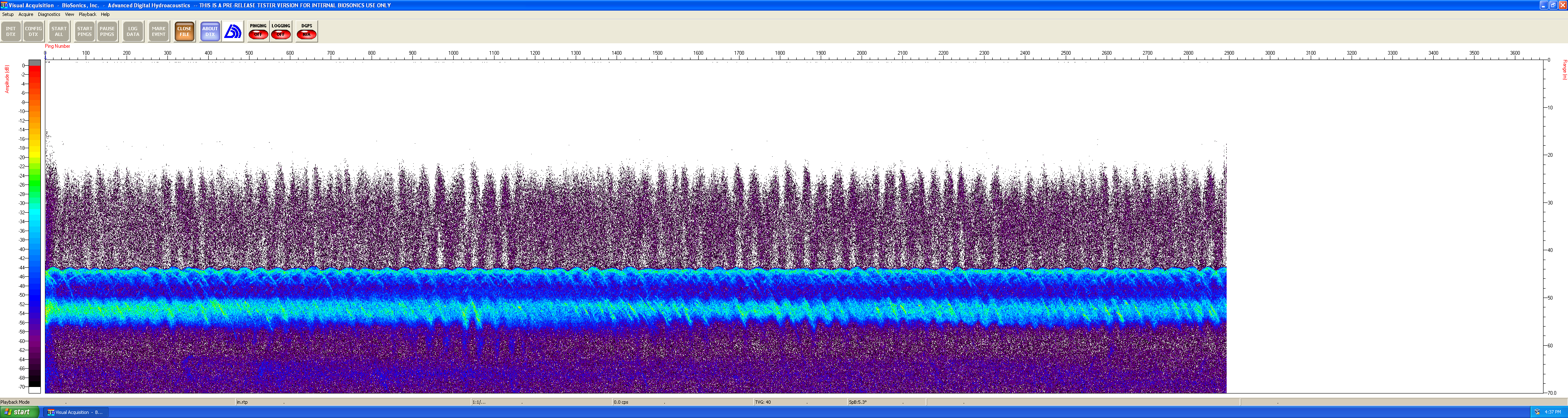Select the LOG DATA toolbar button
Image resolution: width=1568 pixels, height=418 pixels.
click(133, 32)
